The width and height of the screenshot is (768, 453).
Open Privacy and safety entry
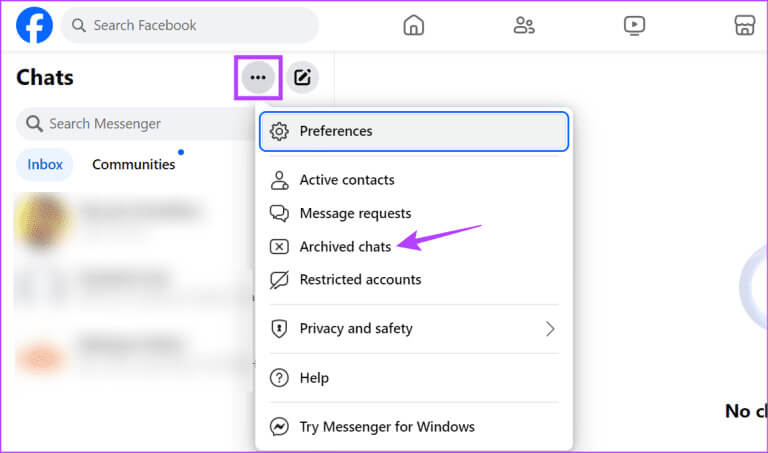(414, 329)
